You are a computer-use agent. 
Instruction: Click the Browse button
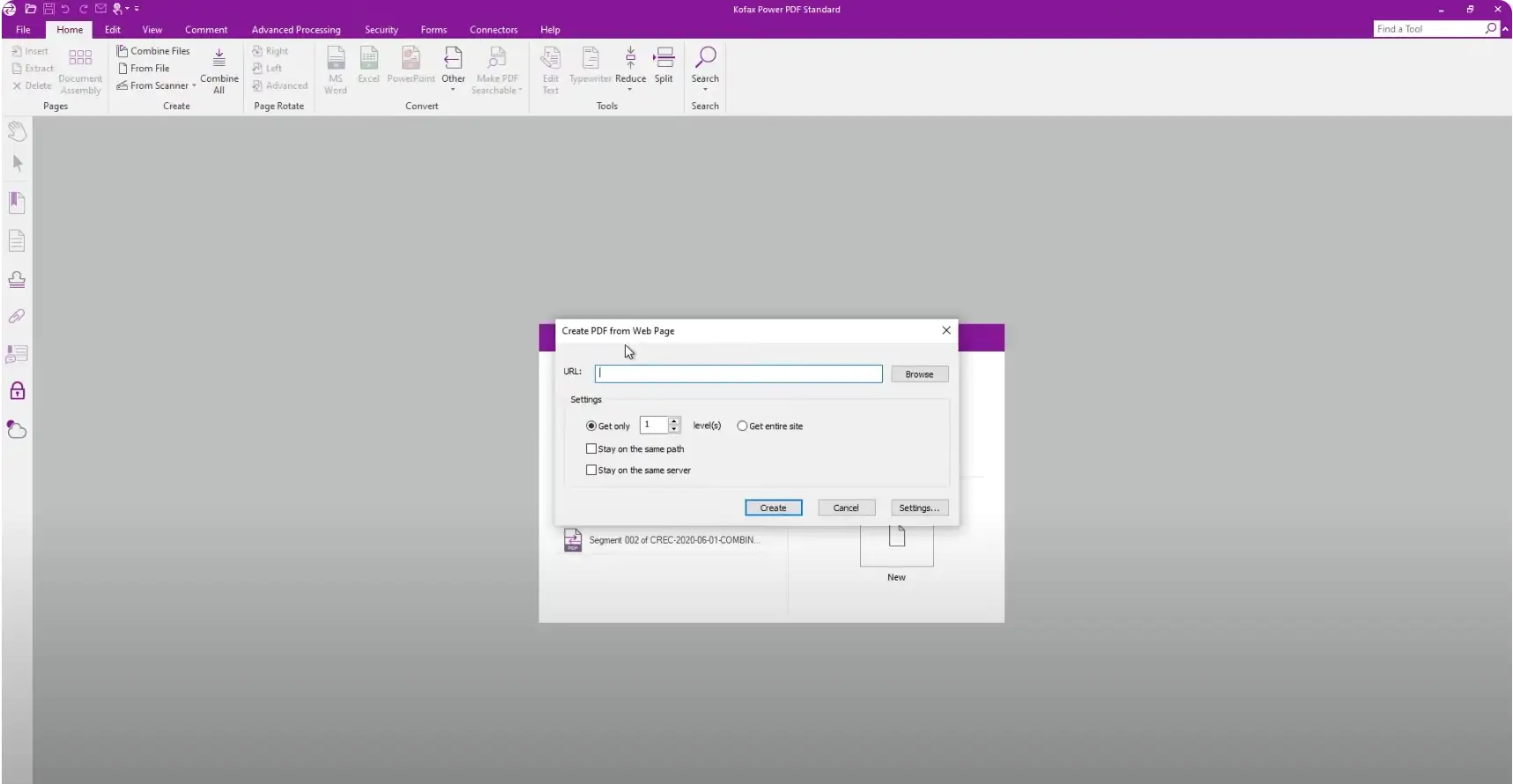coord(919,374)
